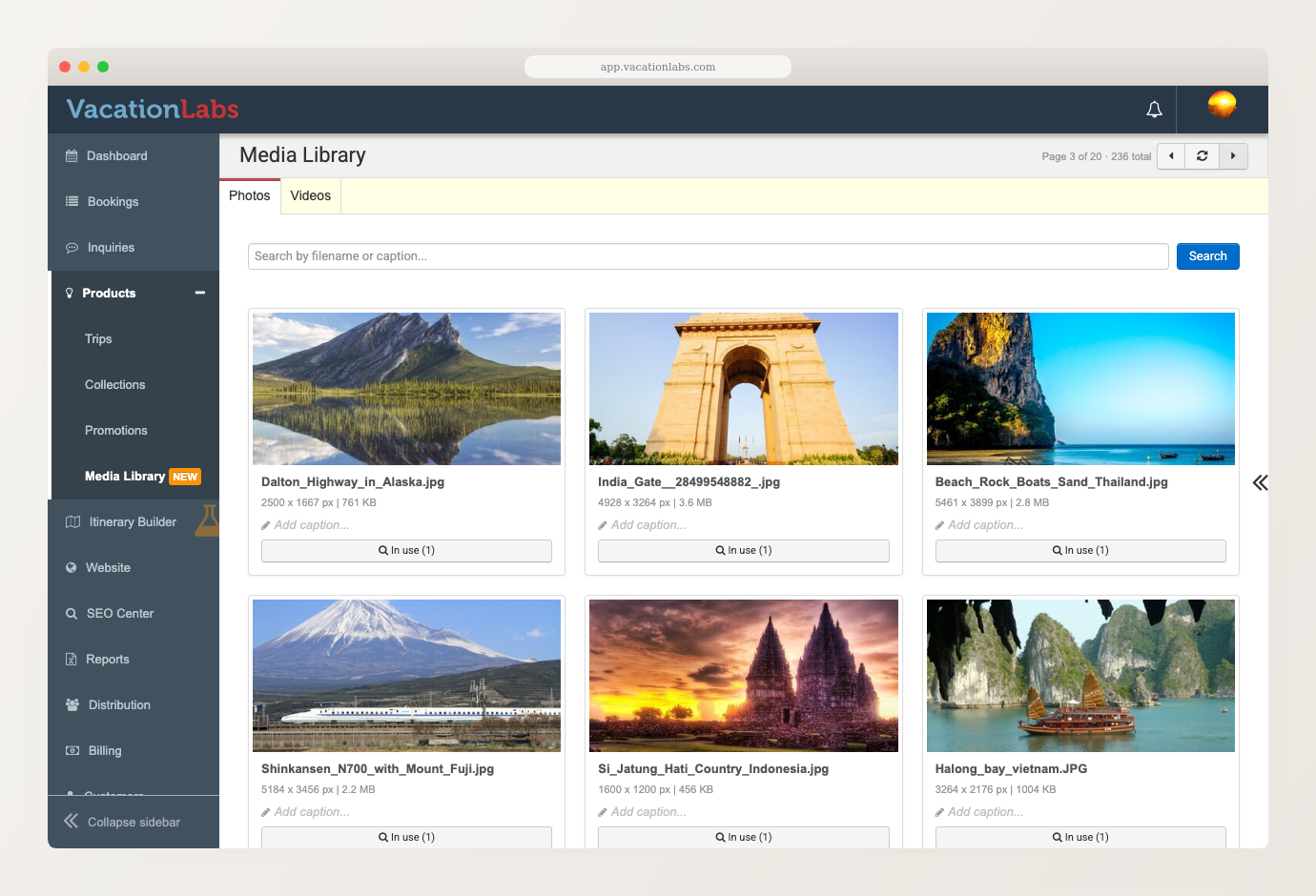Click In use (1) for Dalton Highway

406,551
